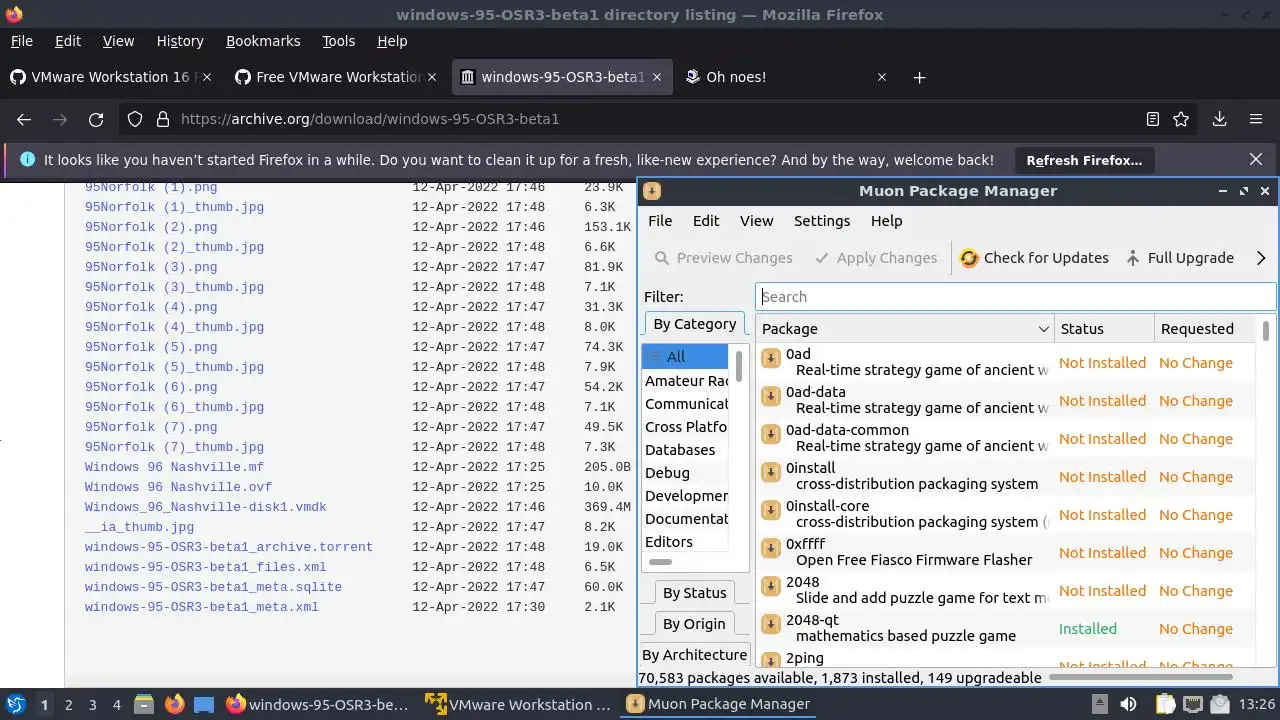1280x720 pixels.
Task: Switch to virtual desktop 2
Action: [68, 704]
